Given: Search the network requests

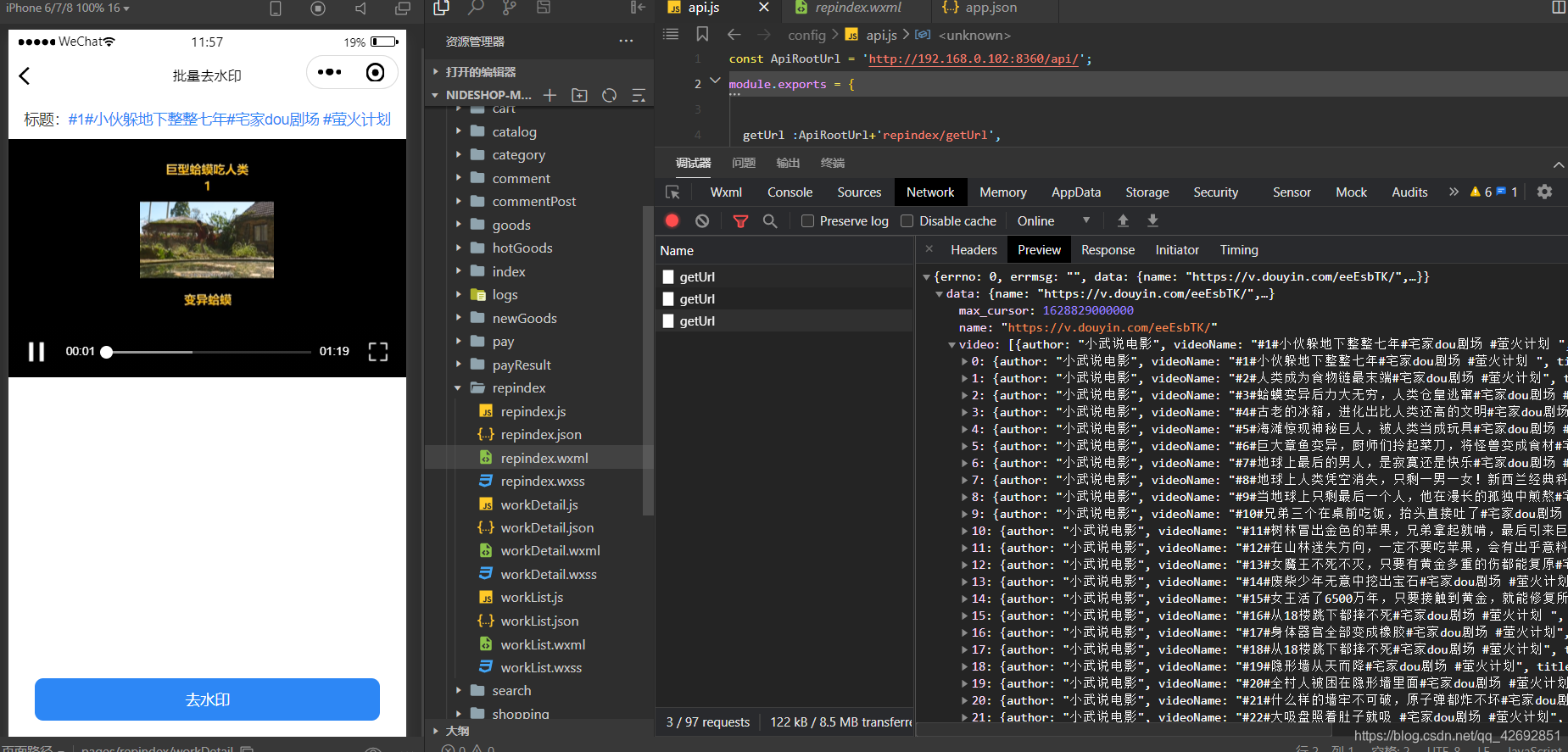Looking at the screenshot, I should point(770,220).
